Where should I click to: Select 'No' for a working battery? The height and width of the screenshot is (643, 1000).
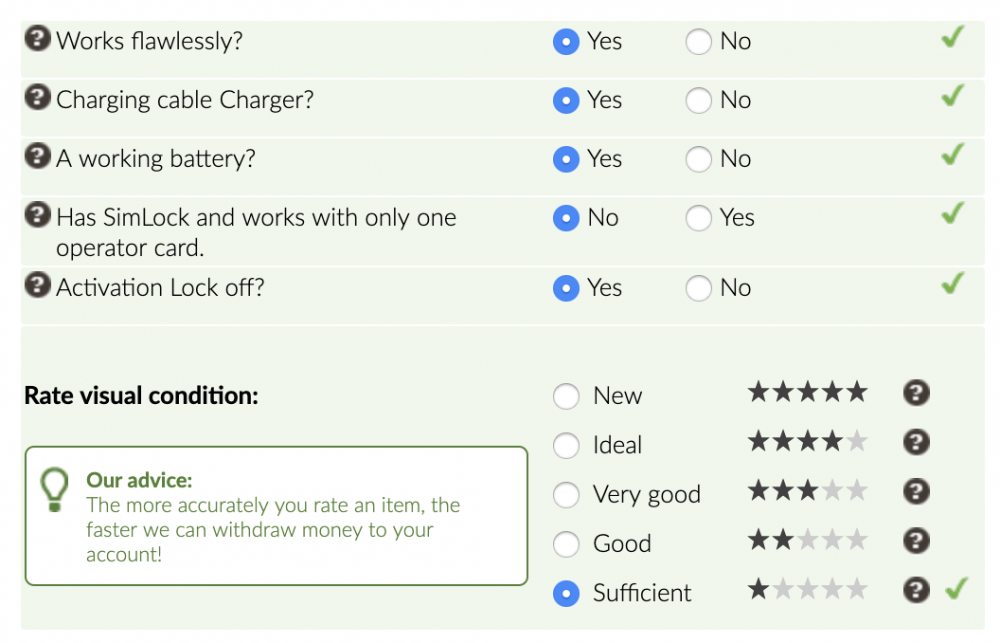click(x=699, y=160)
